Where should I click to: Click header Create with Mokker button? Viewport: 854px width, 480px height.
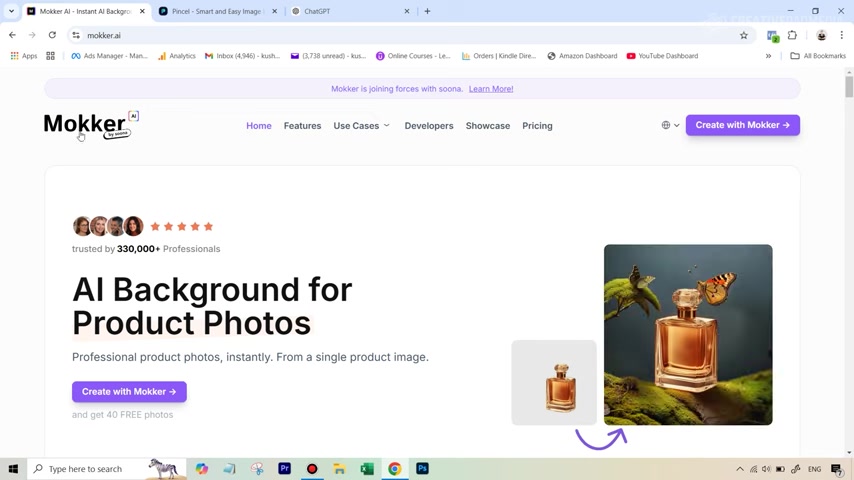coord(743,125)
